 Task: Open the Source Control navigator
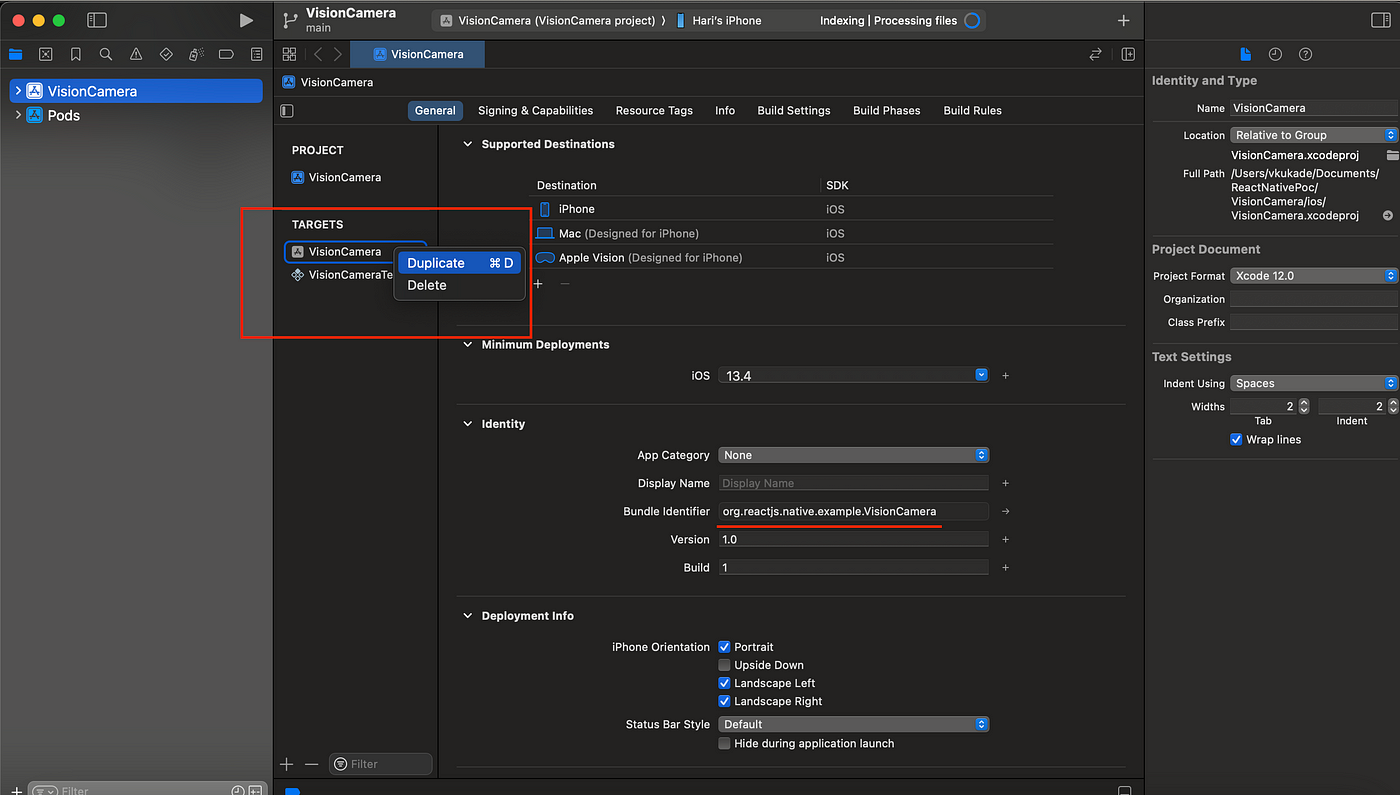click(45, 54)
